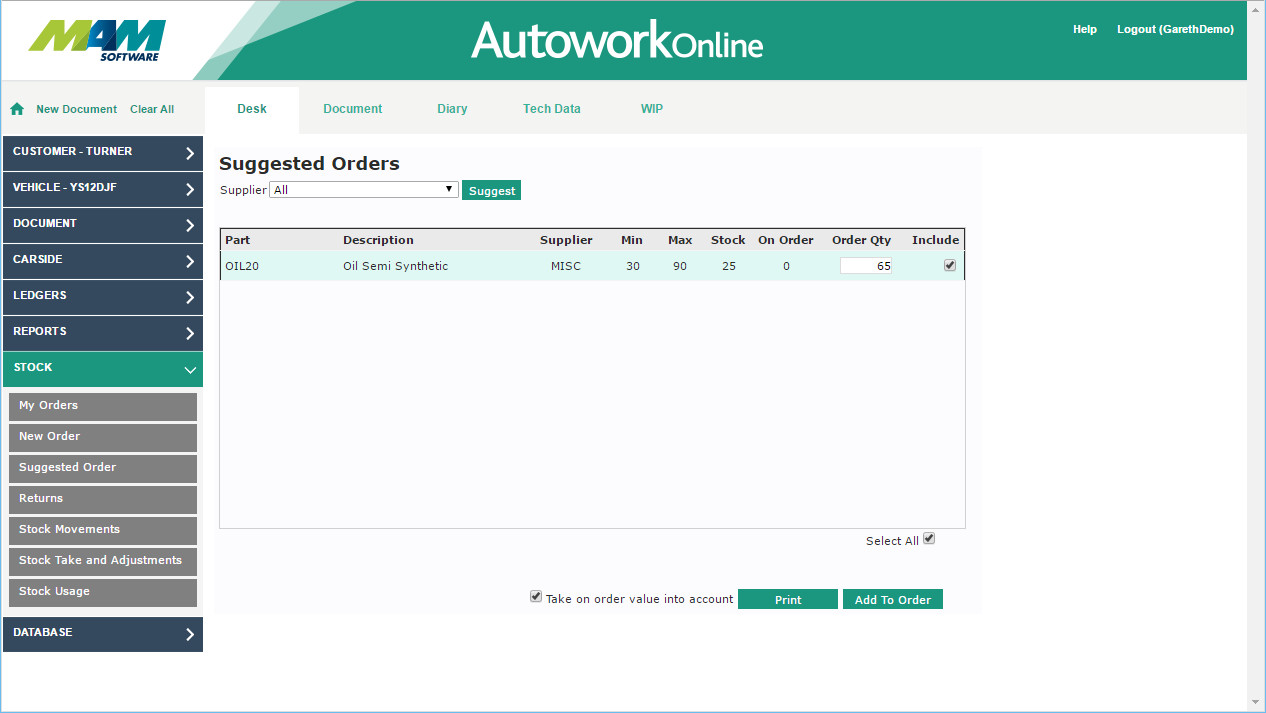Disable Take on order value into account
The image size is (1266, 713).
click(x=536, y=596)
